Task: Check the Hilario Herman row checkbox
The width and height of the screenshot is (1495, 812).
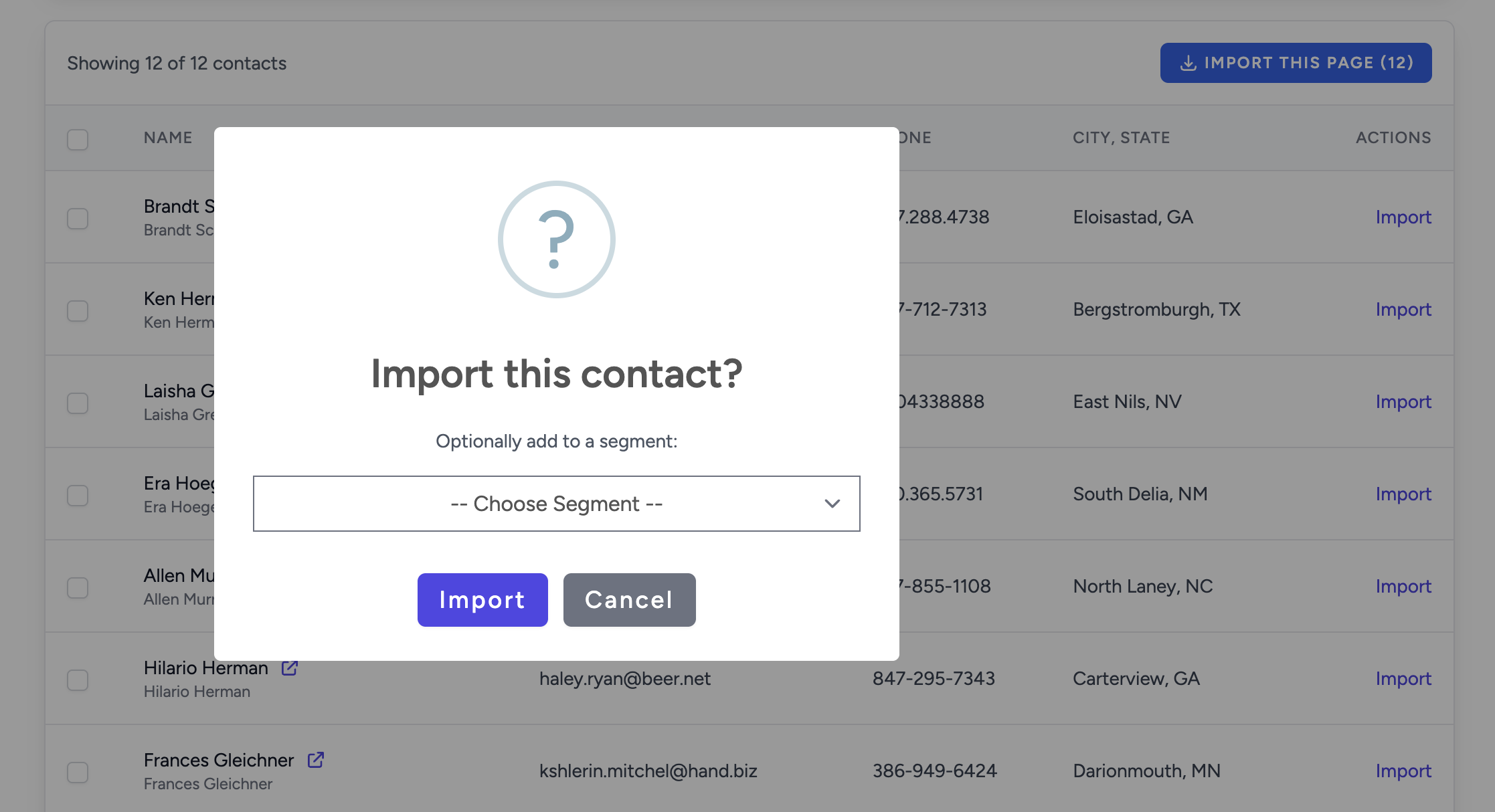Action: click(78, 680)
